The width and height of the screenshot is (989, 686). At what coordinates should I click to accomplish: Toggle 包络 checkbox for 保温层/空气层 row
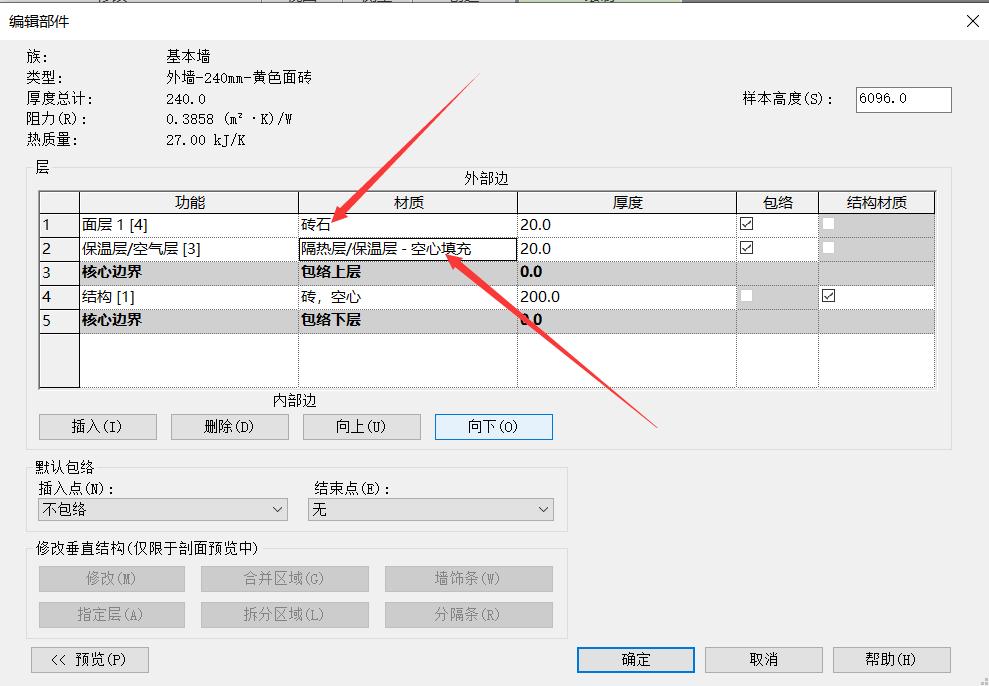[x=746, y=248]
